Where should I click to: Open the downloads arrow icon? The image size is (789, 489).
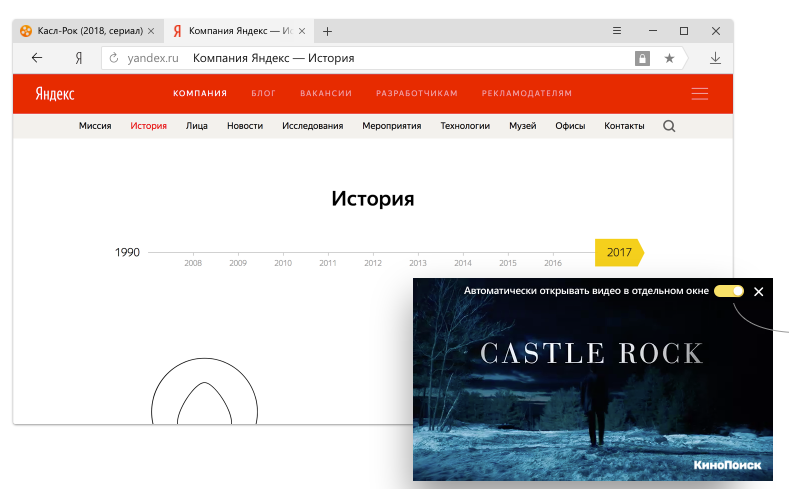point(715,58)
